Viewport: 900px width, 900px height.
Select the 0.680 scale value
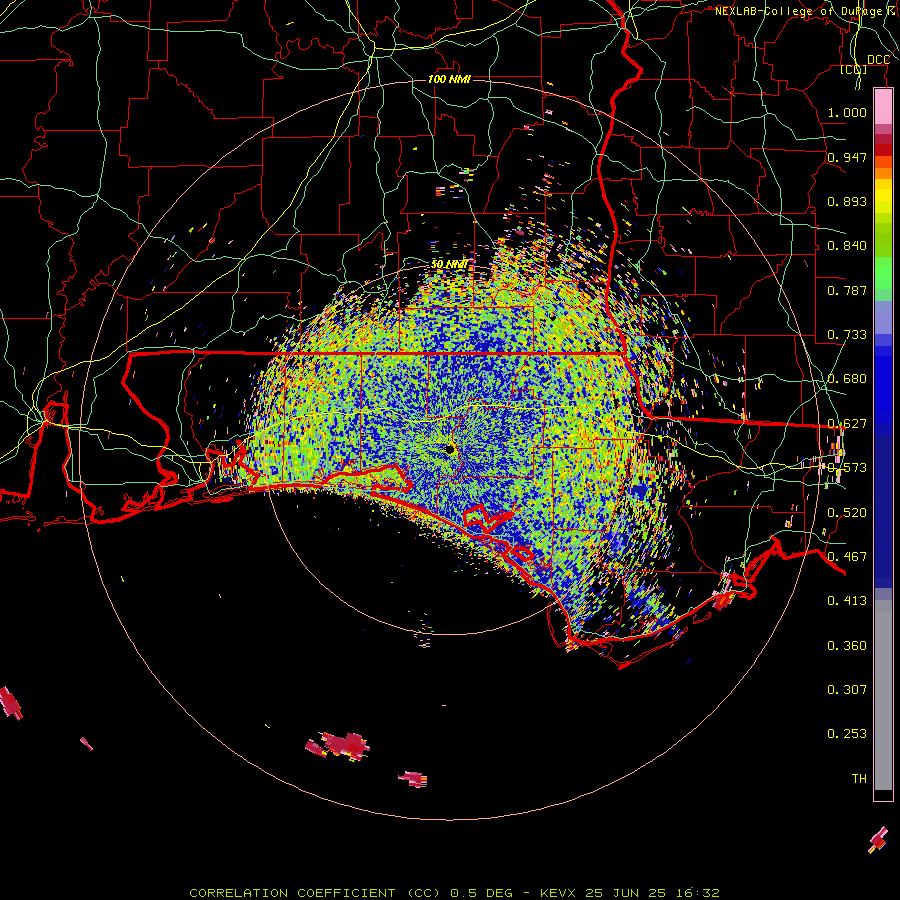847,379
